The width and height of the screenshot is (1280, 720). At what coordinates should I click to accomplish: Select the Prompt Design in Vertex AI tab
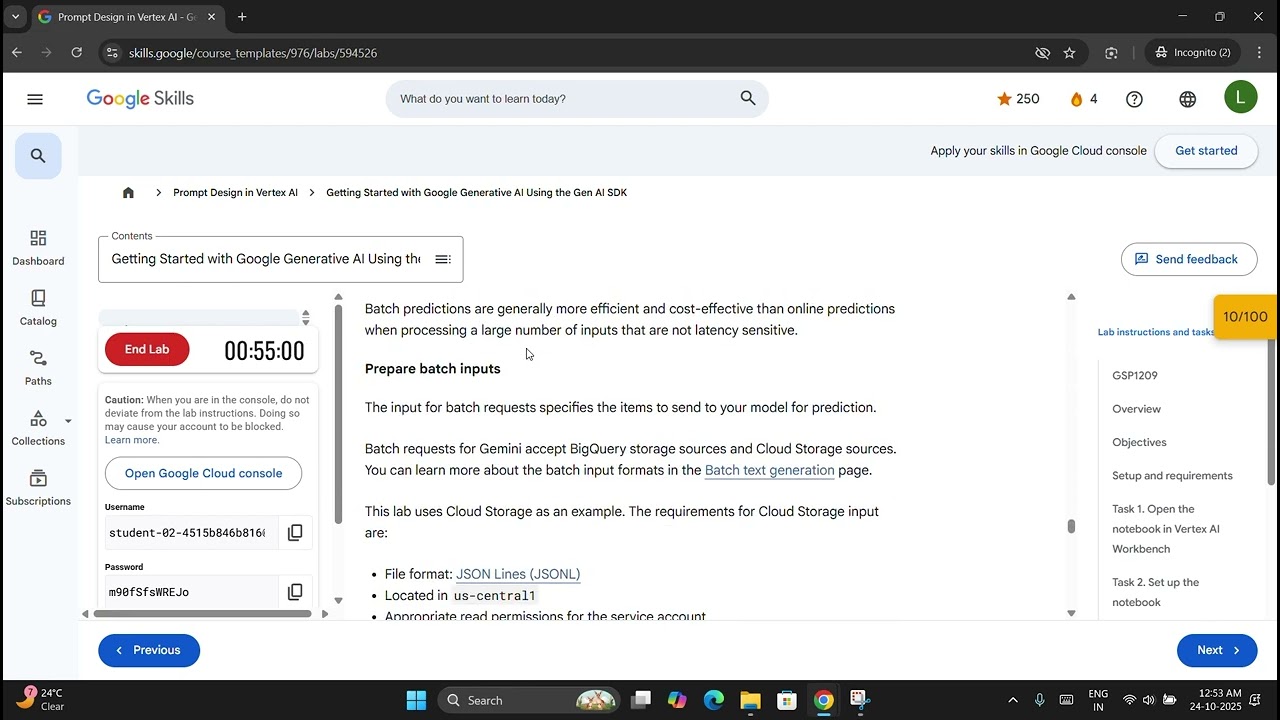coord(126,17)
